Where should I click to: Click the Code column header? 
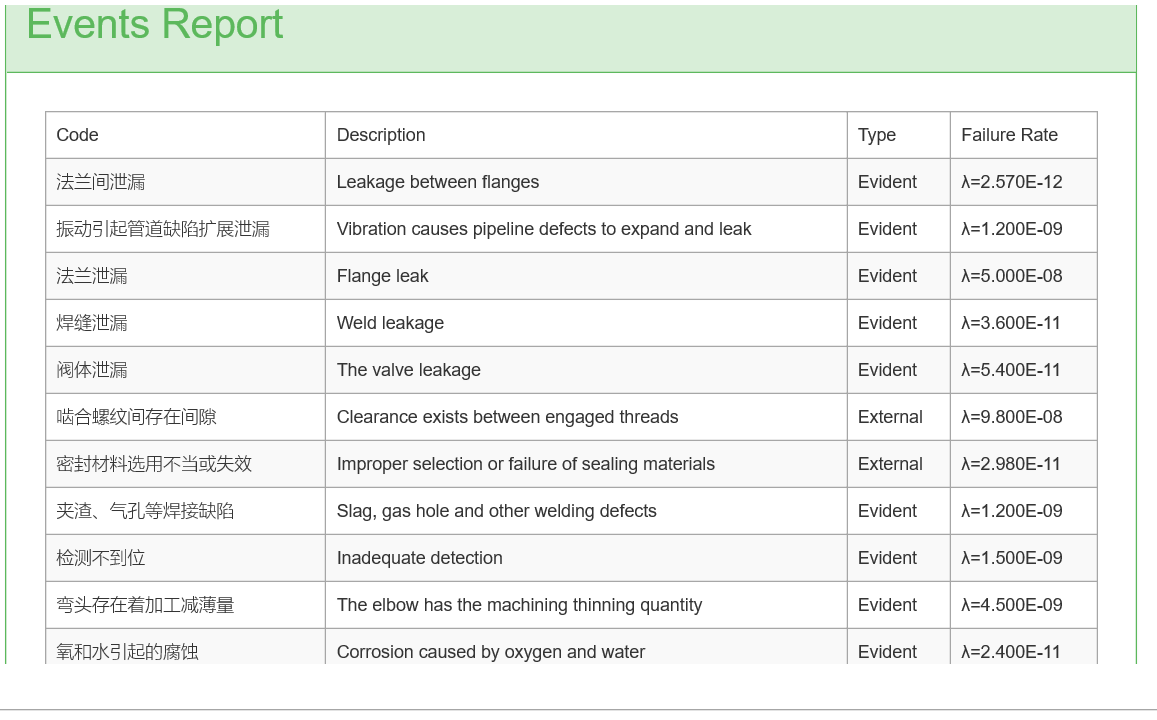coord(78,135)
